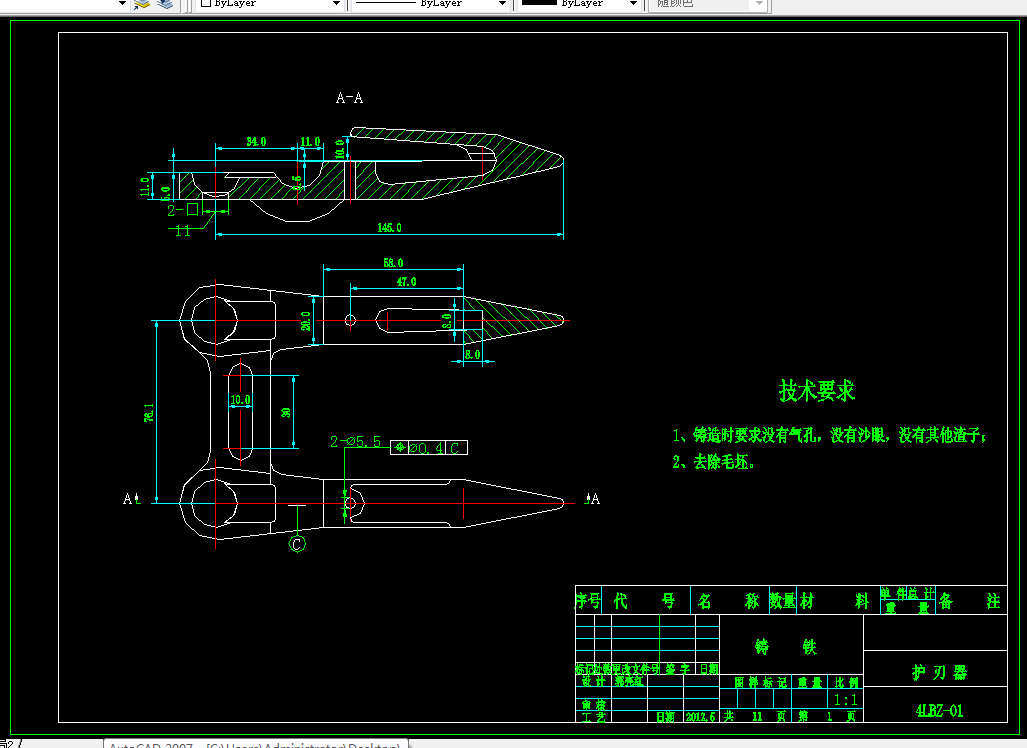Select the 2-□ callout in section view
1027x748 pixels.
[x=183, y=210]
